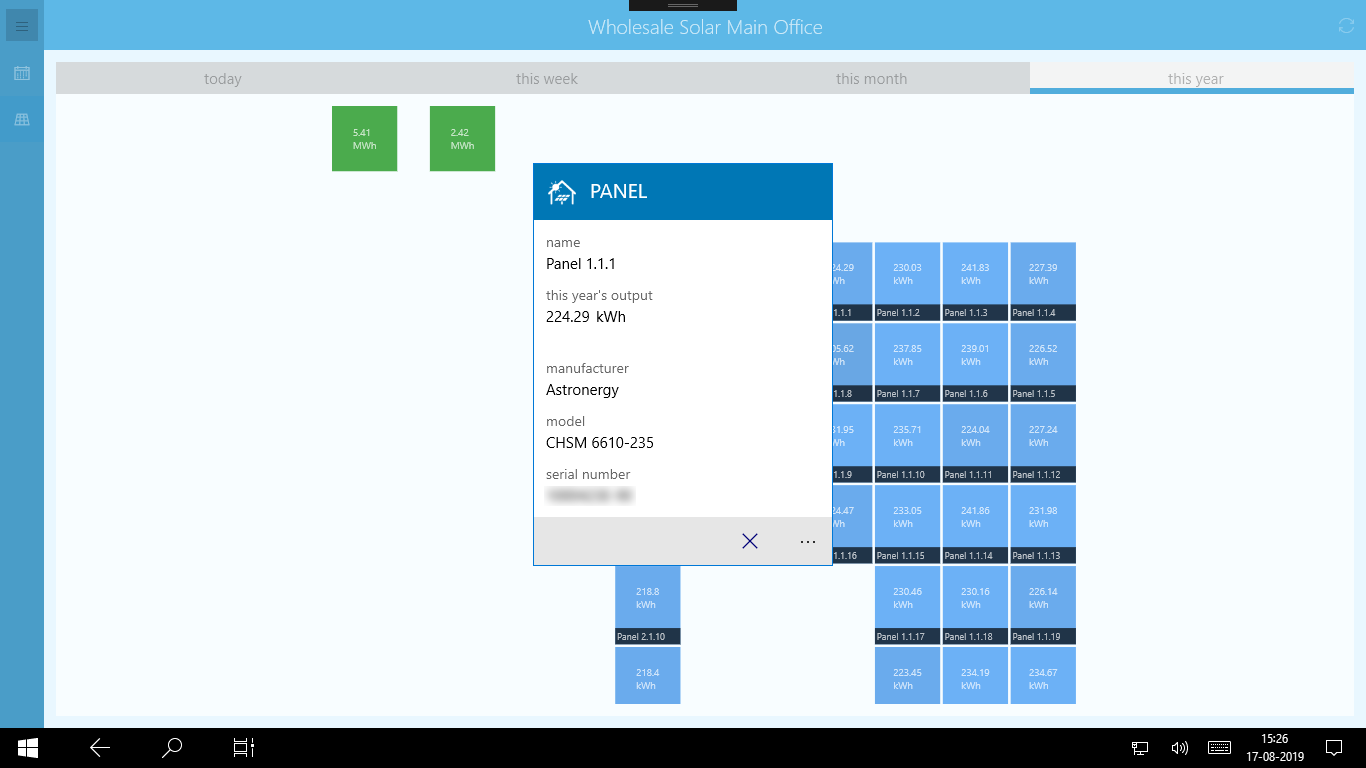Click the back arrow on the taskbar
Viewport: 1366px width, 768px height.
pyautogui.click(x=98, y=747)
